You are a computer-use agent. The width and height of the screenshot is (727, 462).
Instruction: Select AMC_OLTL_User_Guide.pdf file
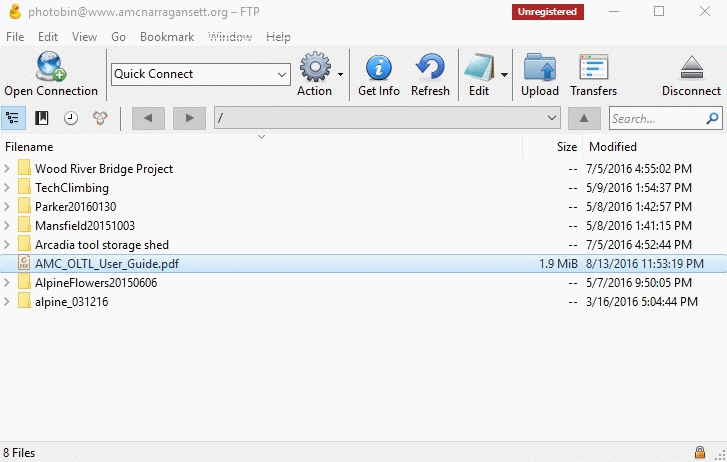[106, 264]
